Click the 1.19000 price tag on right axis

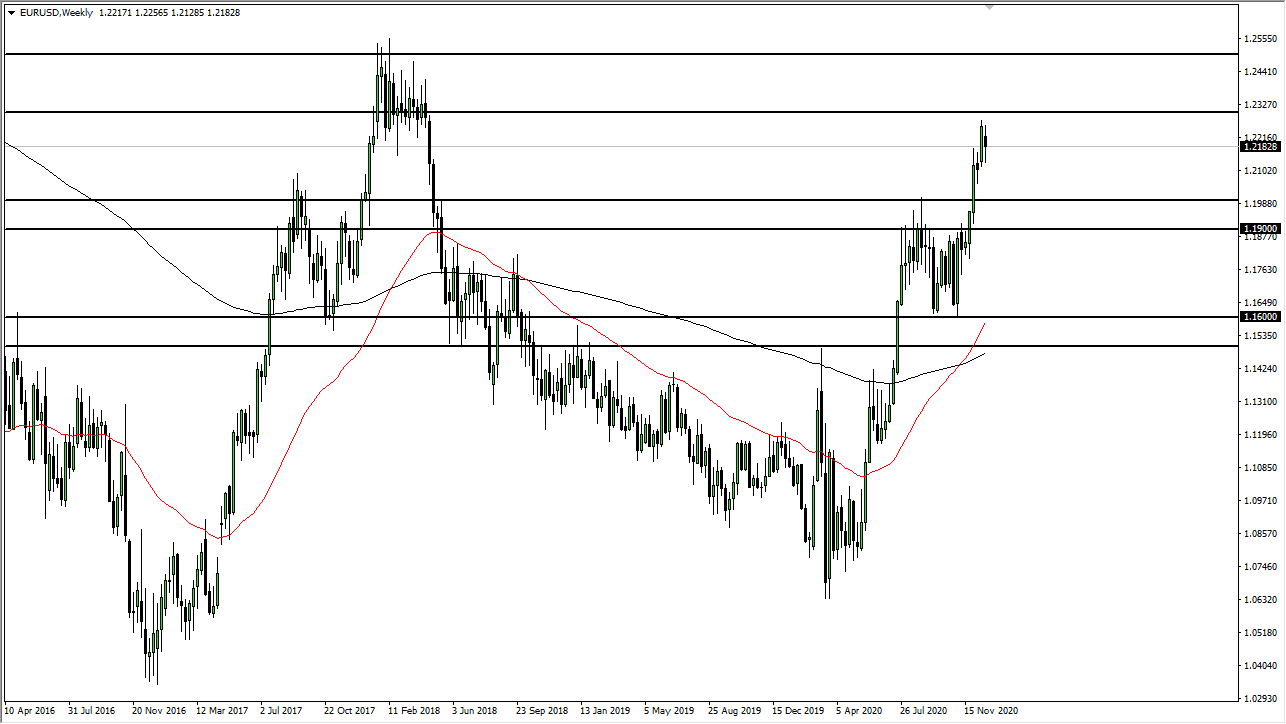tap(1259, 229)
